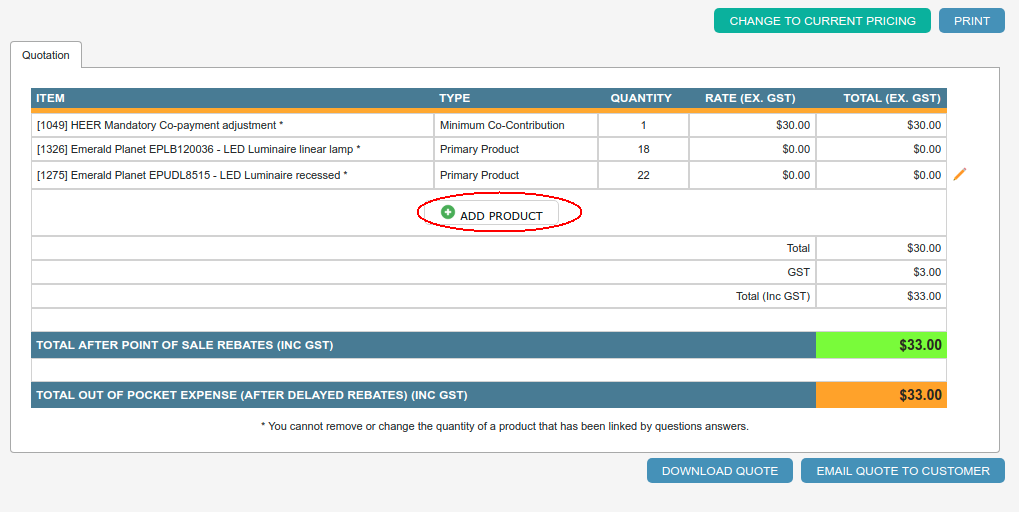Select the HEER Mandatory Co-payment adjustment item
The image size is (1019, 512).
pos(160,125)
